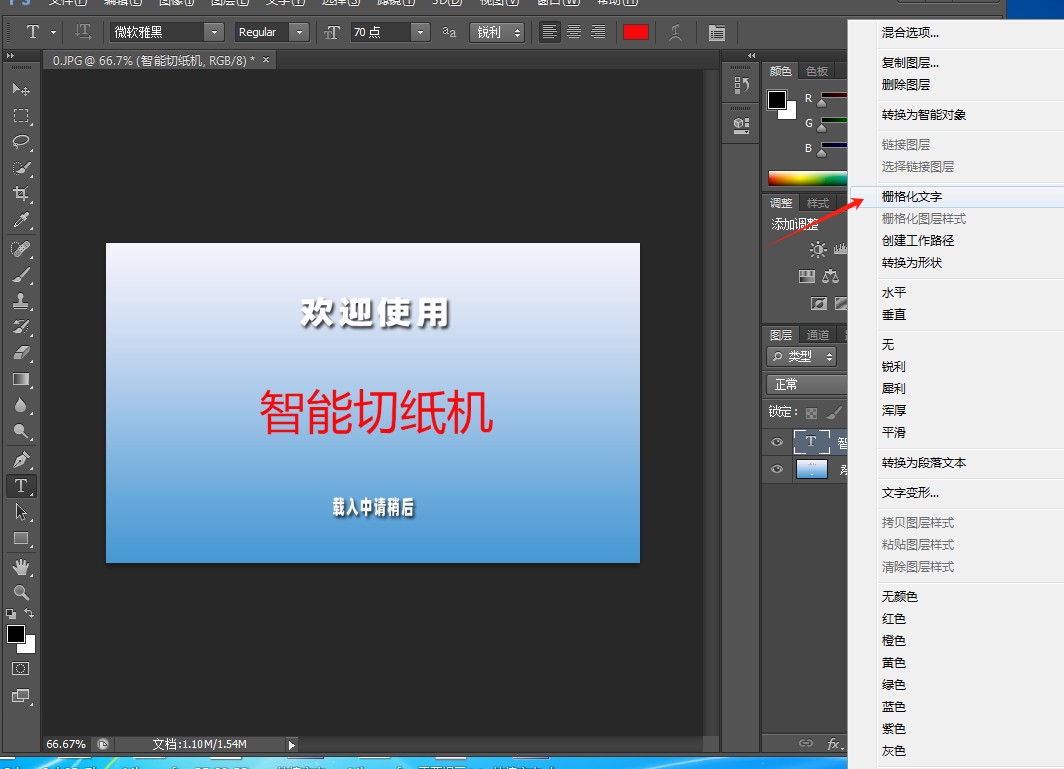The width and height of the screenshot is (1064, 769).
Task: Select the Move tool
Action: click(21, 89)
